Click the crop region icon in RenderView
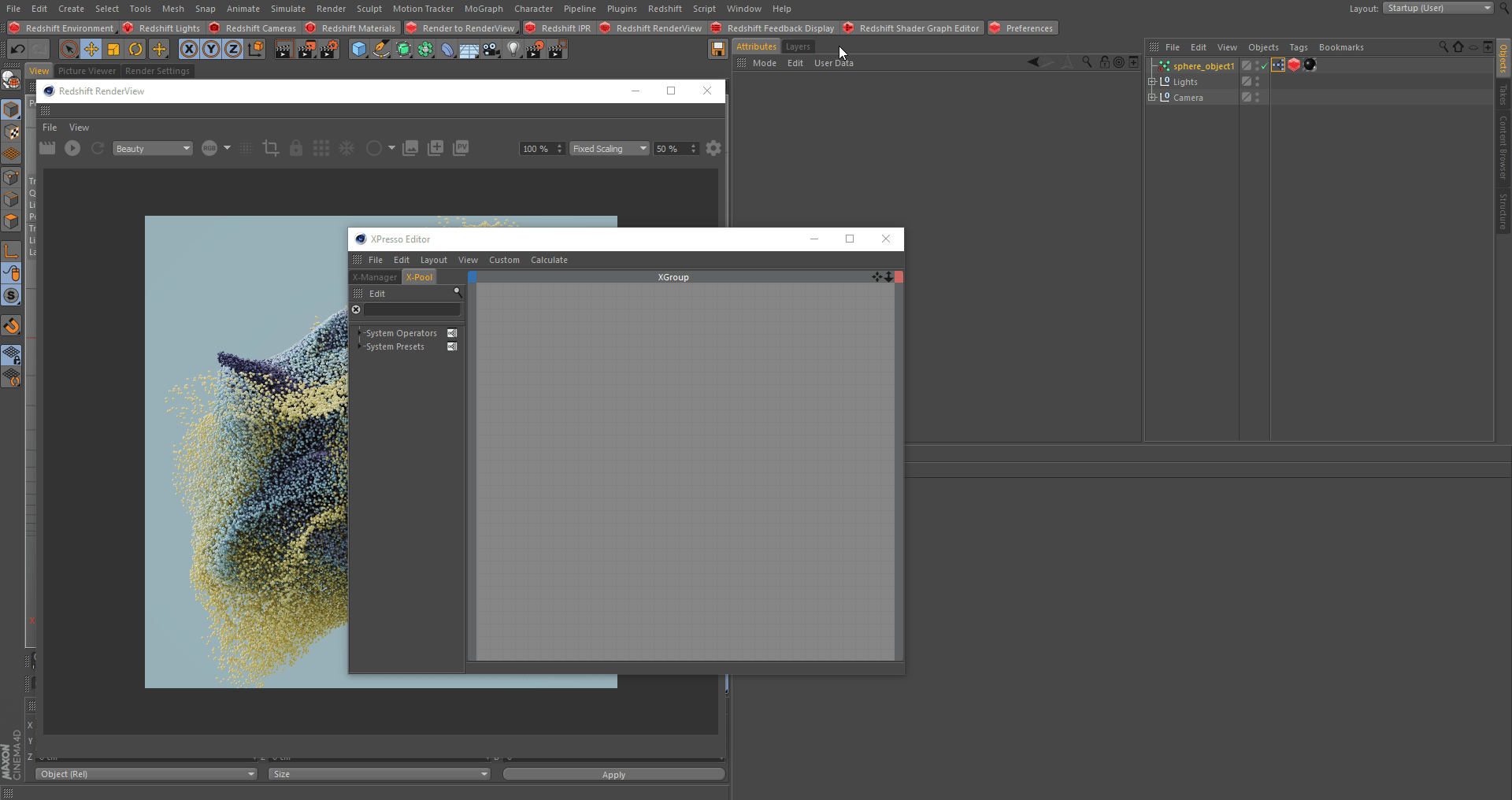 [x=271, y=148]
